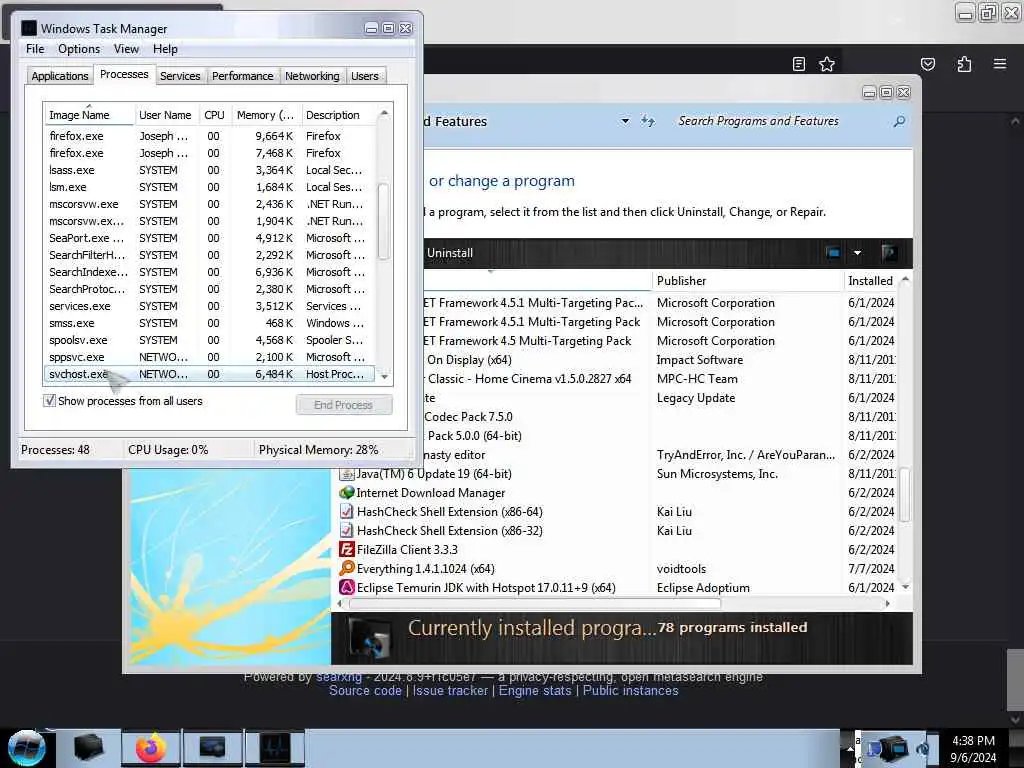Bookmark this page with the star icon

827,64
